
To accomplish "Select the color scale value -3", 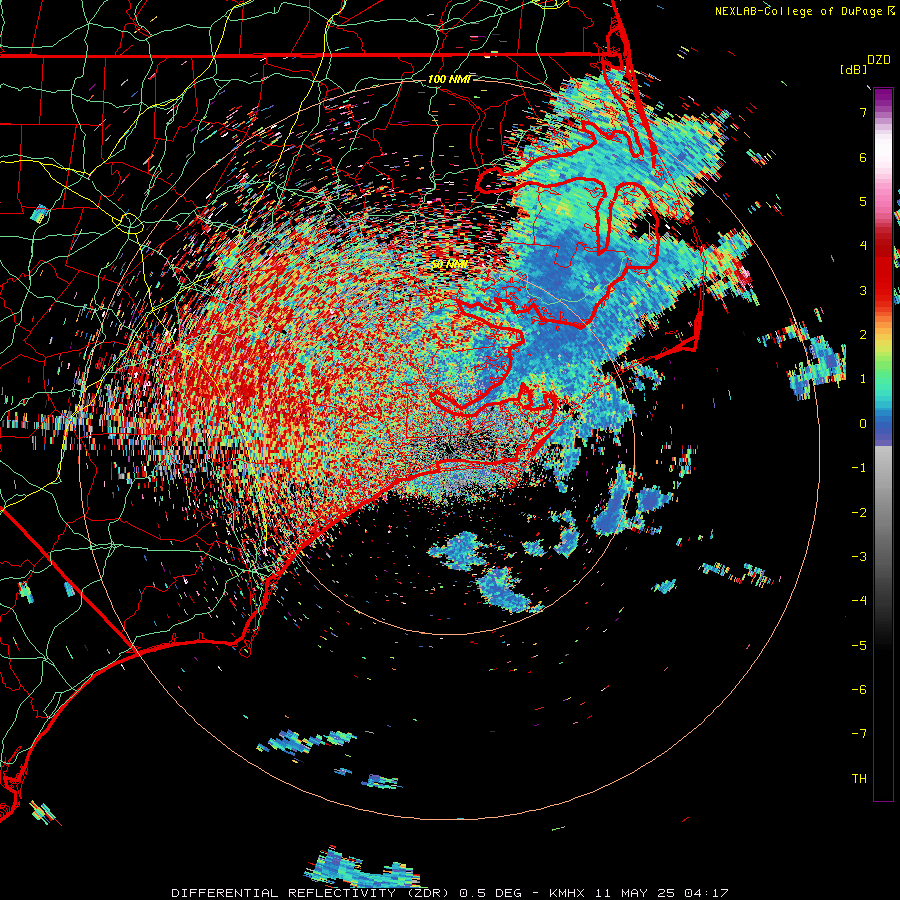I will (x=859, y=557).
